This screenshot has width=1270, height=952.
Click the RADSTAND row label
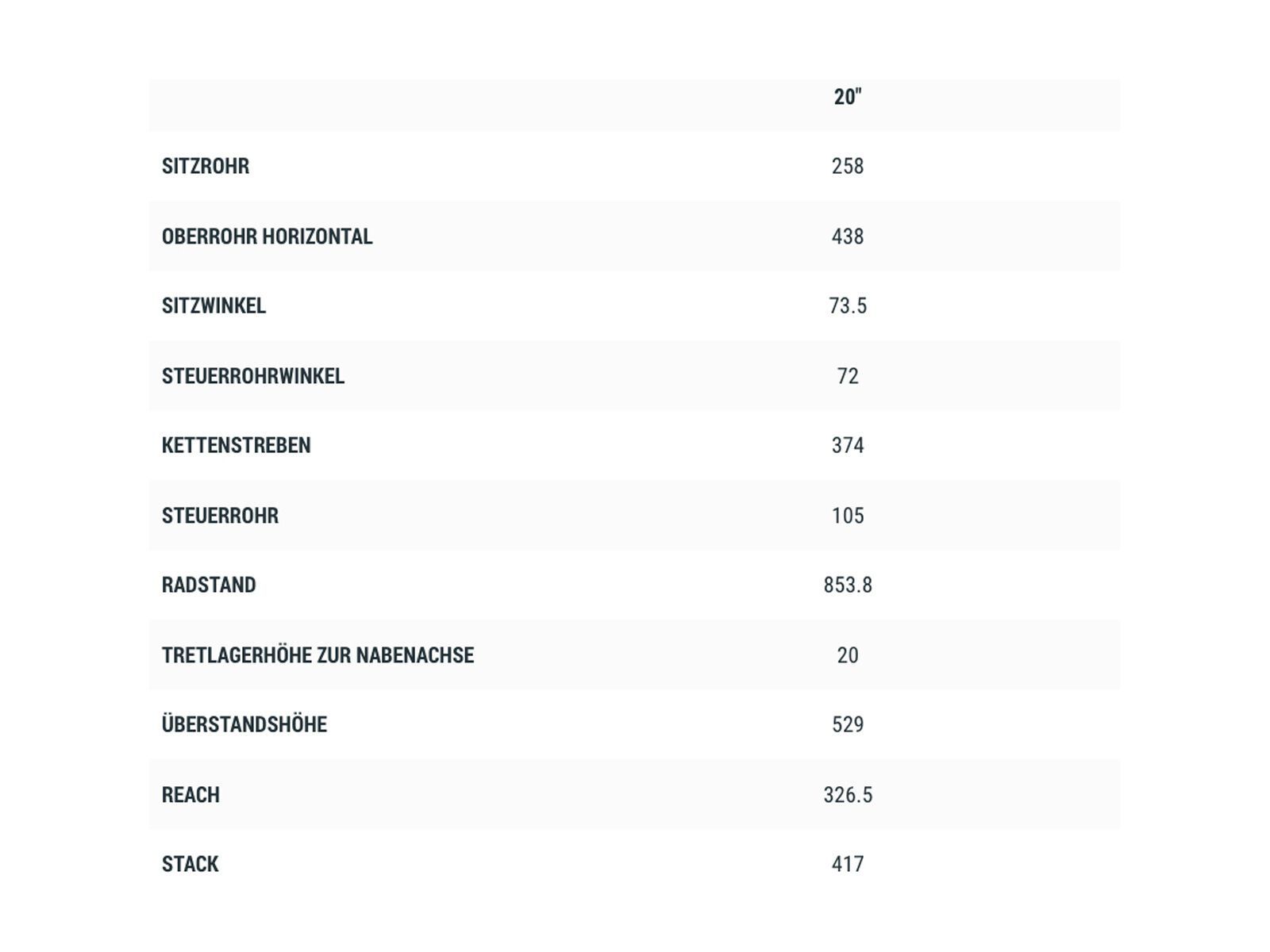point(209,585)
